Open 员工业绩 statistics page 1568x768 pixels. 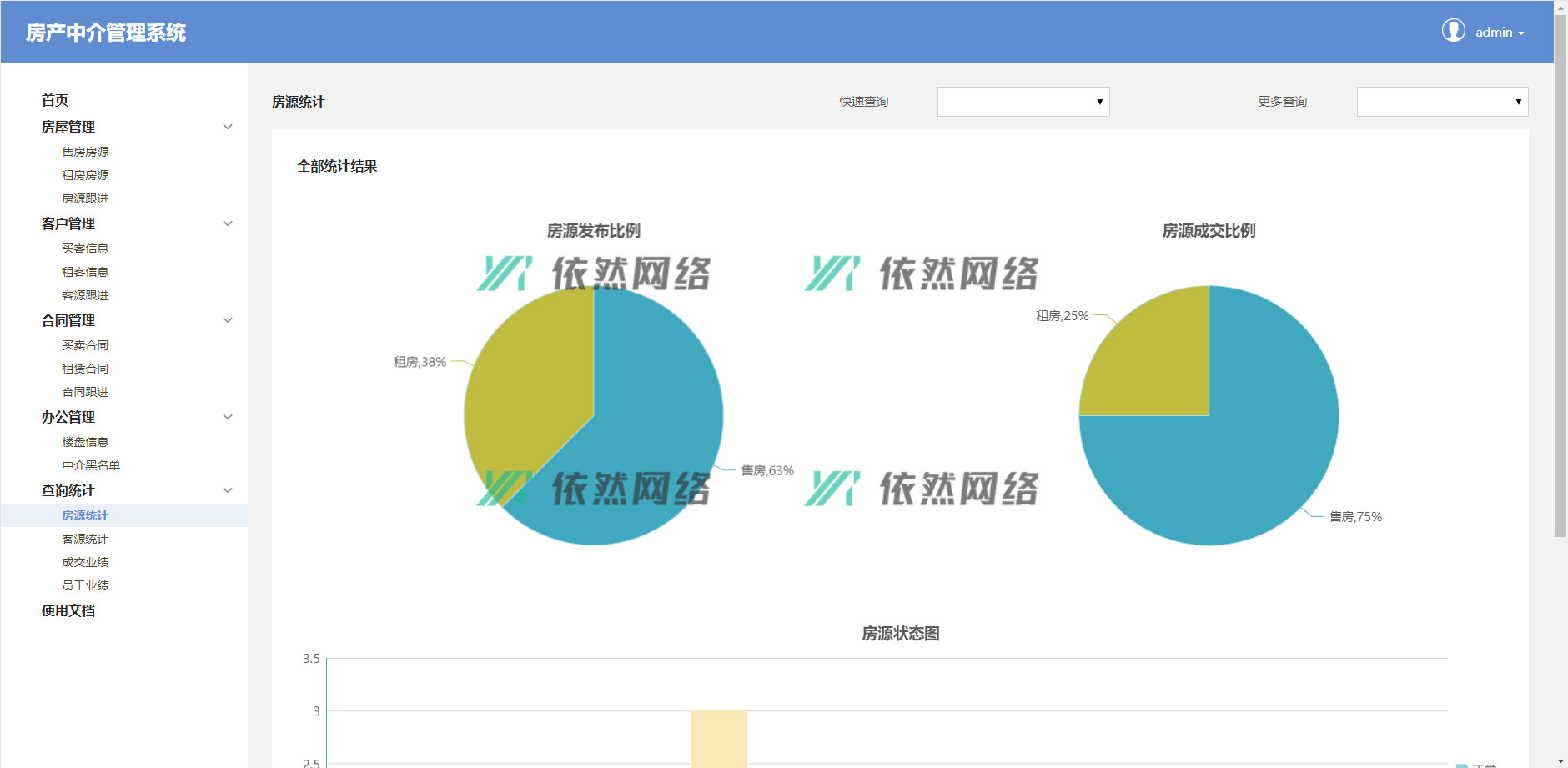pyautogui.click(x=85, y=585)
